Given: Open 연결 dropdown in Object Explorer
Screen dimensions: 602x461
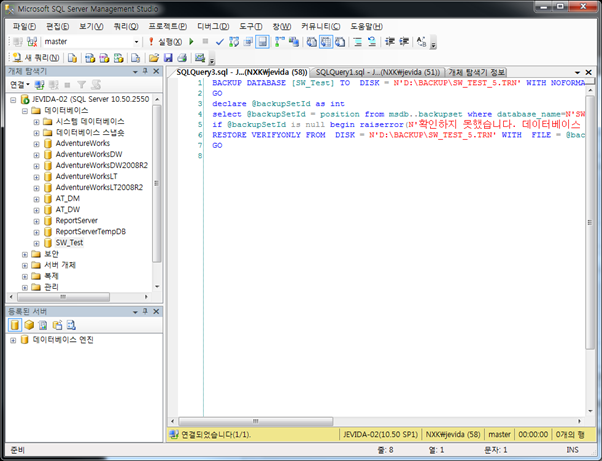Looking at the screenshot, I should tap(20, 84).
